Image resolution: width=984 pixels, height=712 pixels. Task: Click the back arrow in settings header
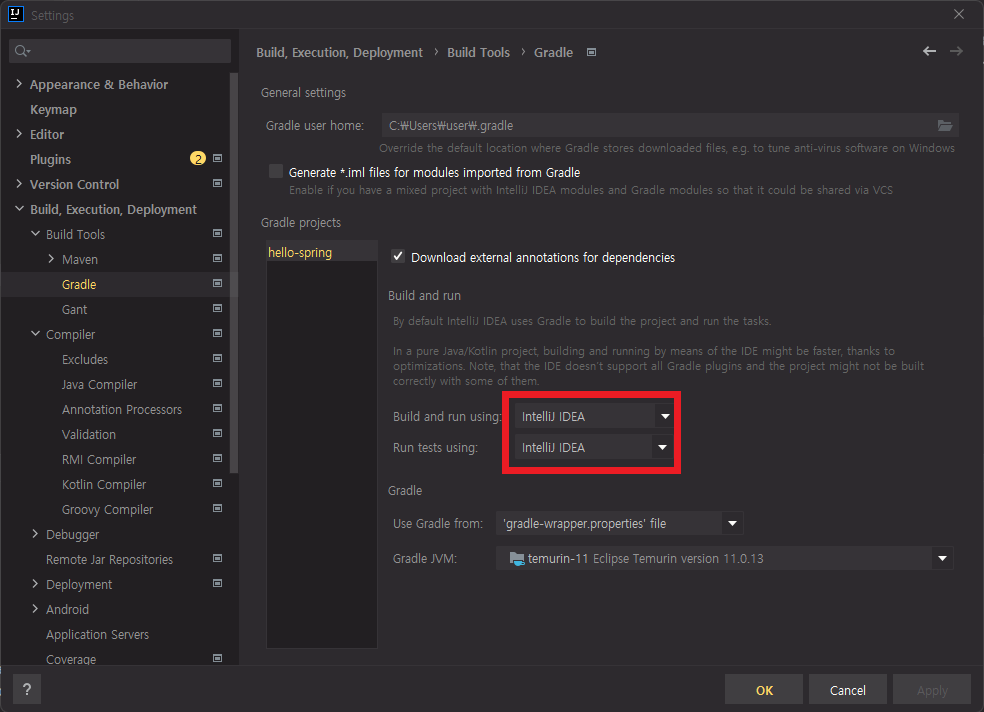pyautogui.click(x=929, y=51)
